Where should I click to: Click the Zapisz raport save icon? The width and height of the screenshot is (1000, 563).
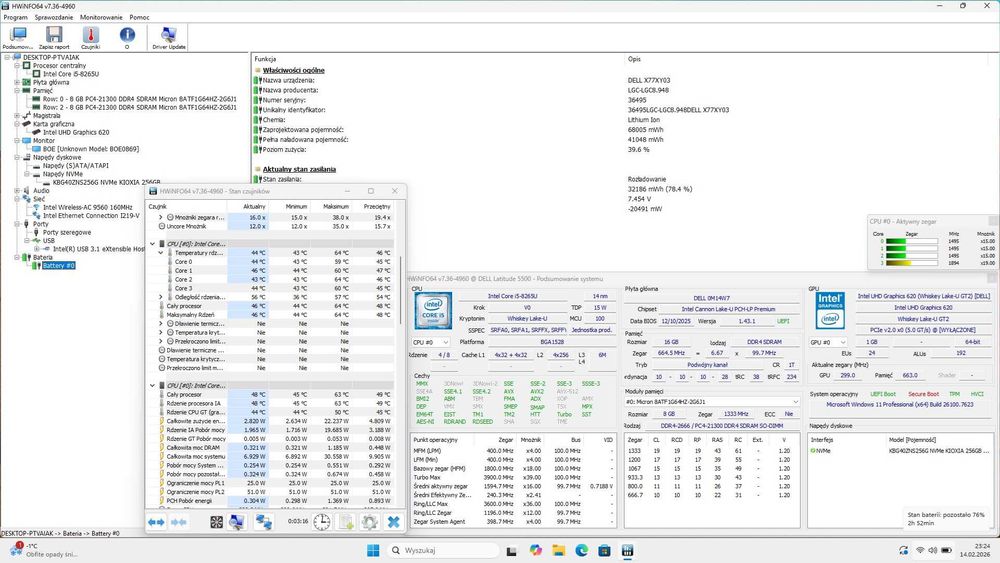coord(54,38)
